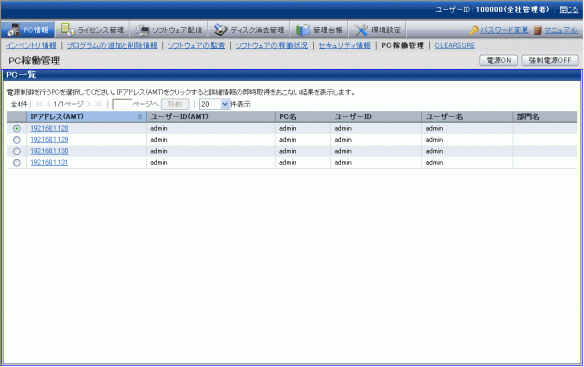Open IP address link 192.168.1.130
This screenshot has height=367, width=584.
tap(49, 151)
